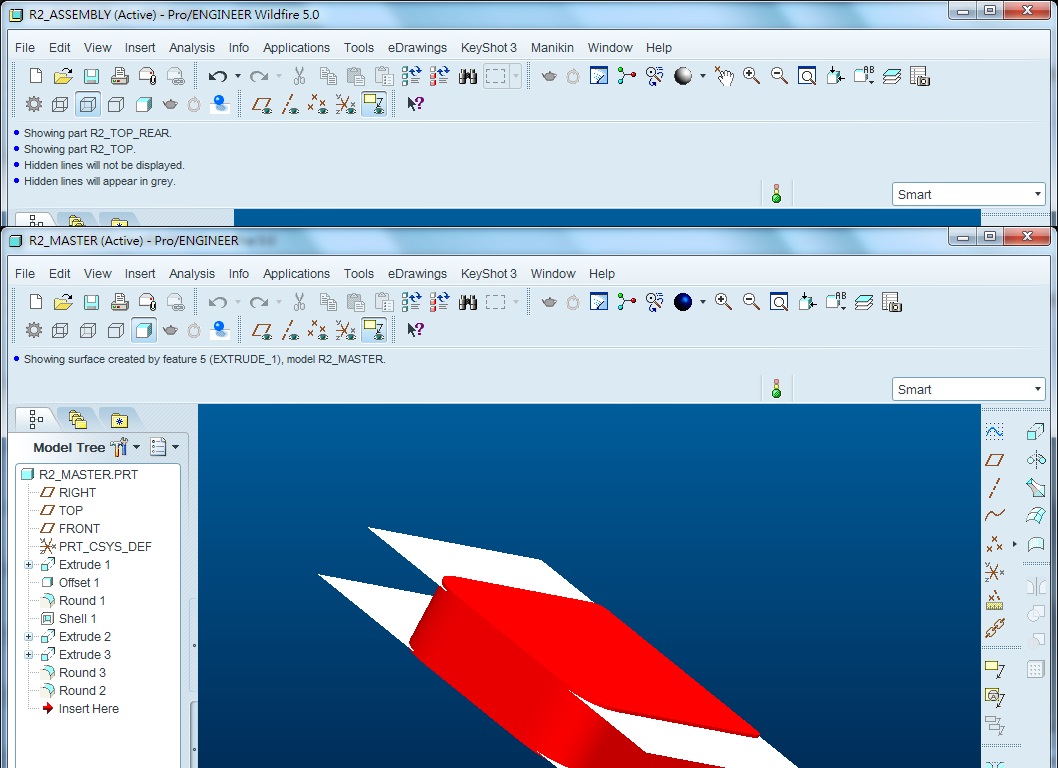Screen dimensions: 1058x768
Task: Expand Extrude 3 in model tree
Action: (x=28, y=655)
